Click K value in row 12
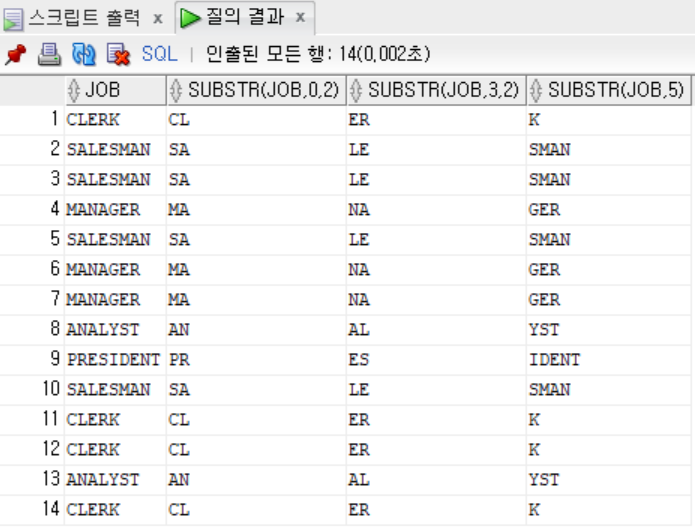Viewport: 695px width, 532px height. coord(534,450)
